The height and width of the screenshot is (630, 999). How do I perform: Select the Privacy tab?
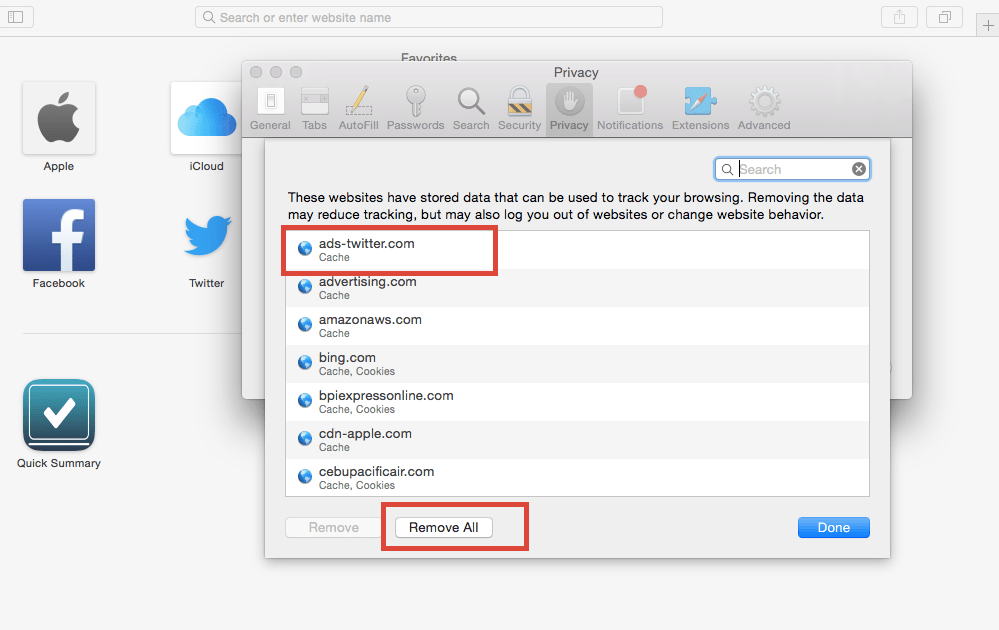[569, 108]
